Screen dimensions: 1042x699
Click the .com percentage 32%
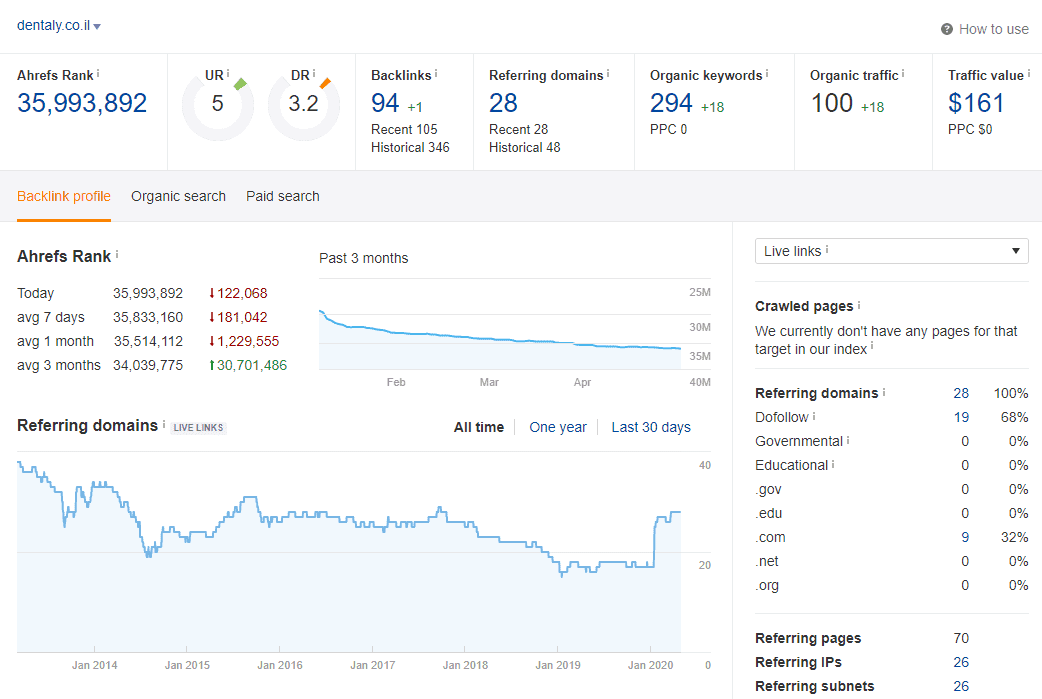pos(1014,537)
